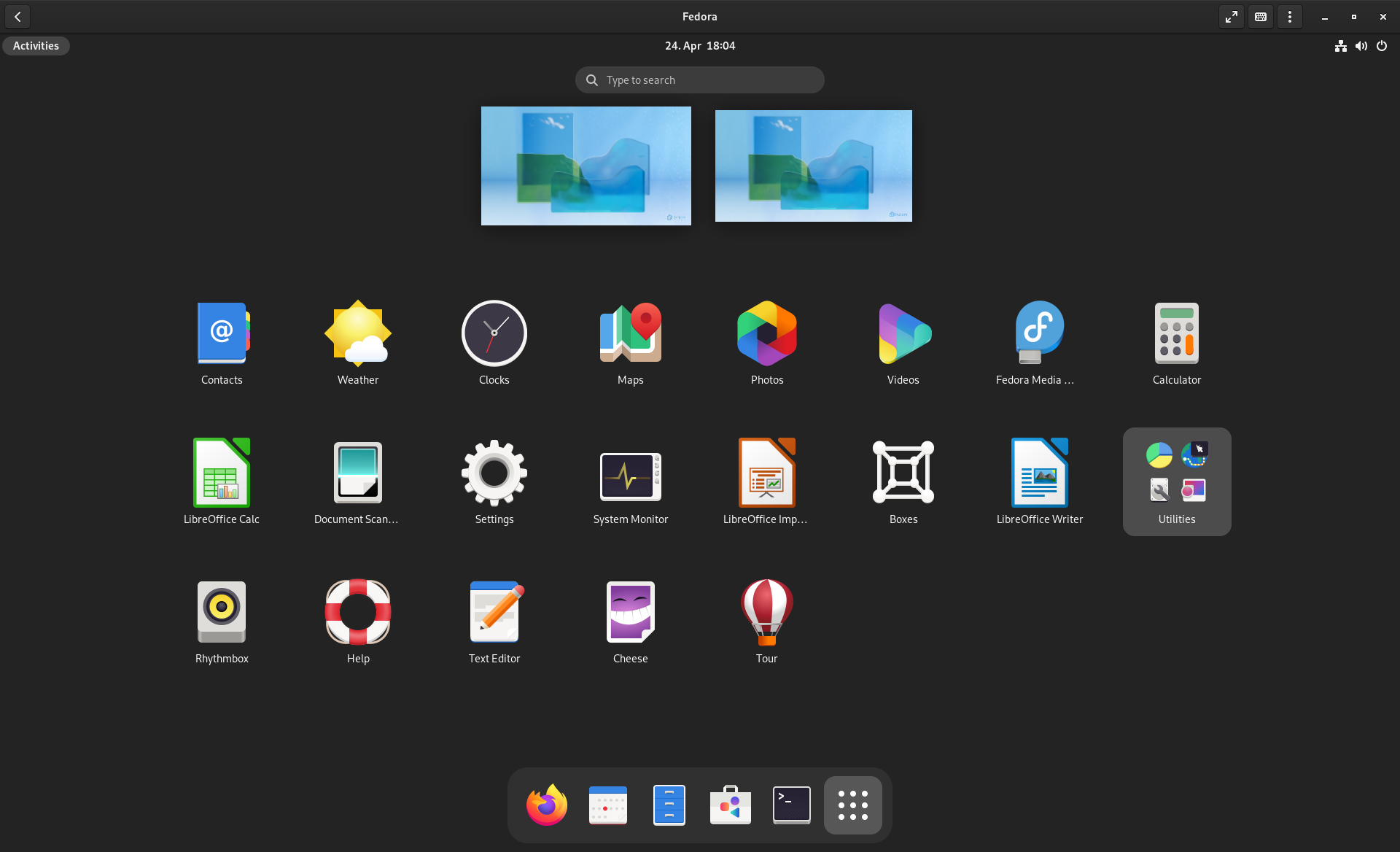Viewport: 1400px width, 852px height.
Task: Open Terminal from the dock
Action: tap(792, 805)
